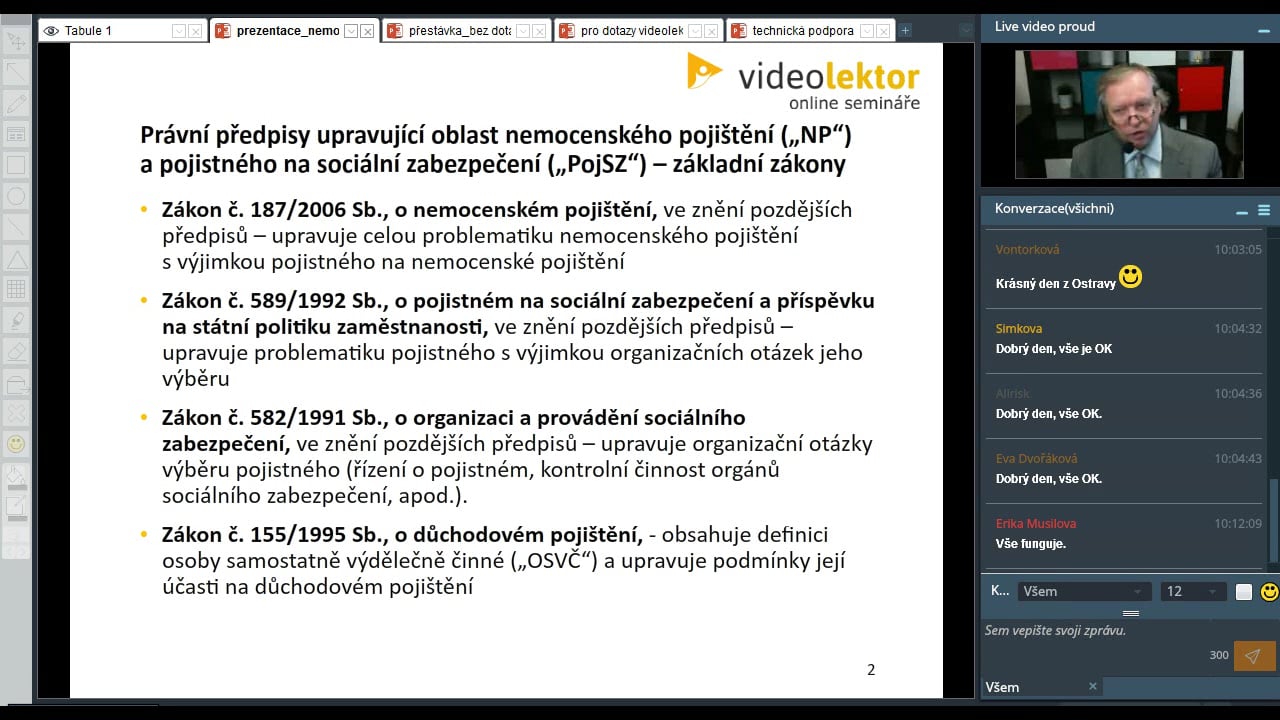Click the message 'Vše funguje.'
Image resolution: width=1280 pixels, height=720 pixels.
click(1031, 544)
